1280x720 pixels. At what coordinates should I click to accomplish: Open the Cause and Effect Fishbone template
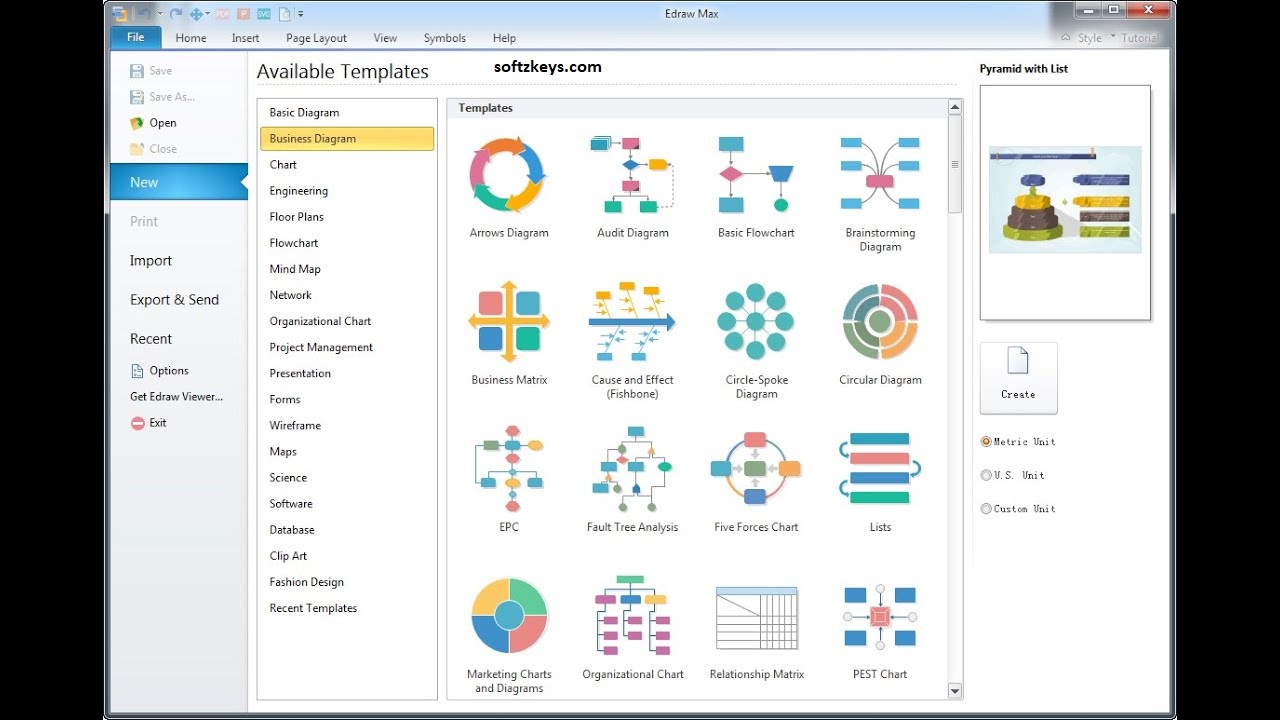click(633, 340)
